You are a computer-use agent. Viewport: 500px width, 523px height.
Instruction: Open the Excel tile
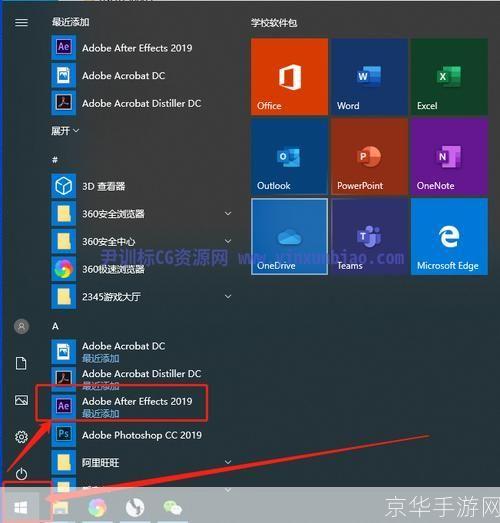(x=449, y=76)
